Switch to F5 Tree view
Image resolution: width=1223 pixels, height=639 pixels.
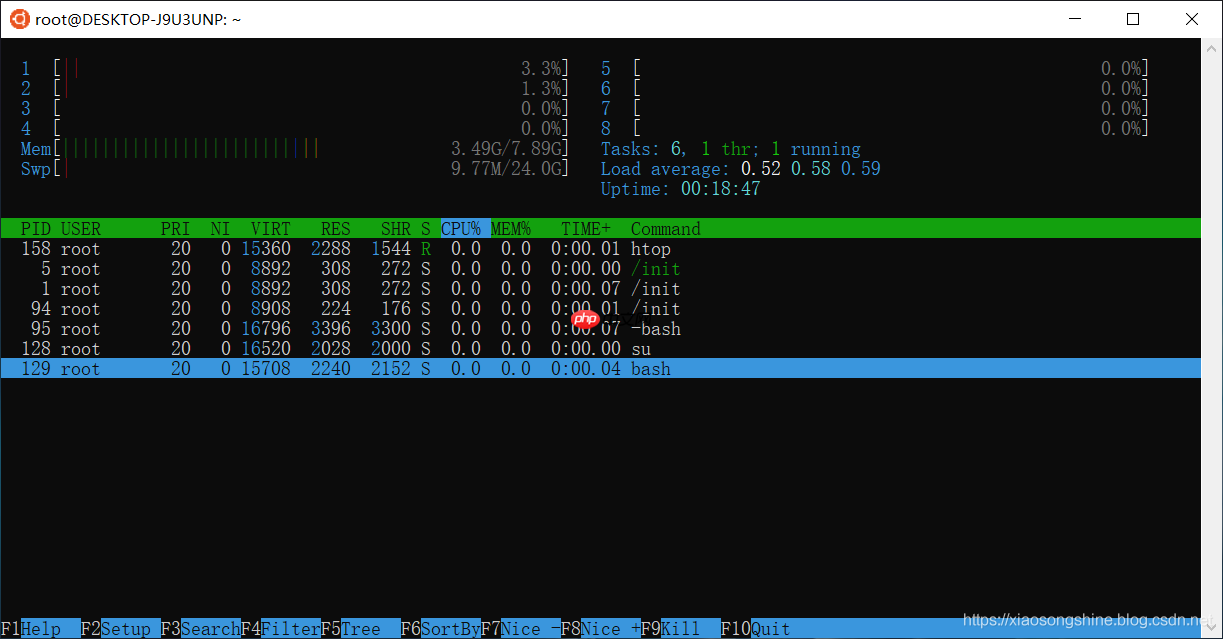361,629
